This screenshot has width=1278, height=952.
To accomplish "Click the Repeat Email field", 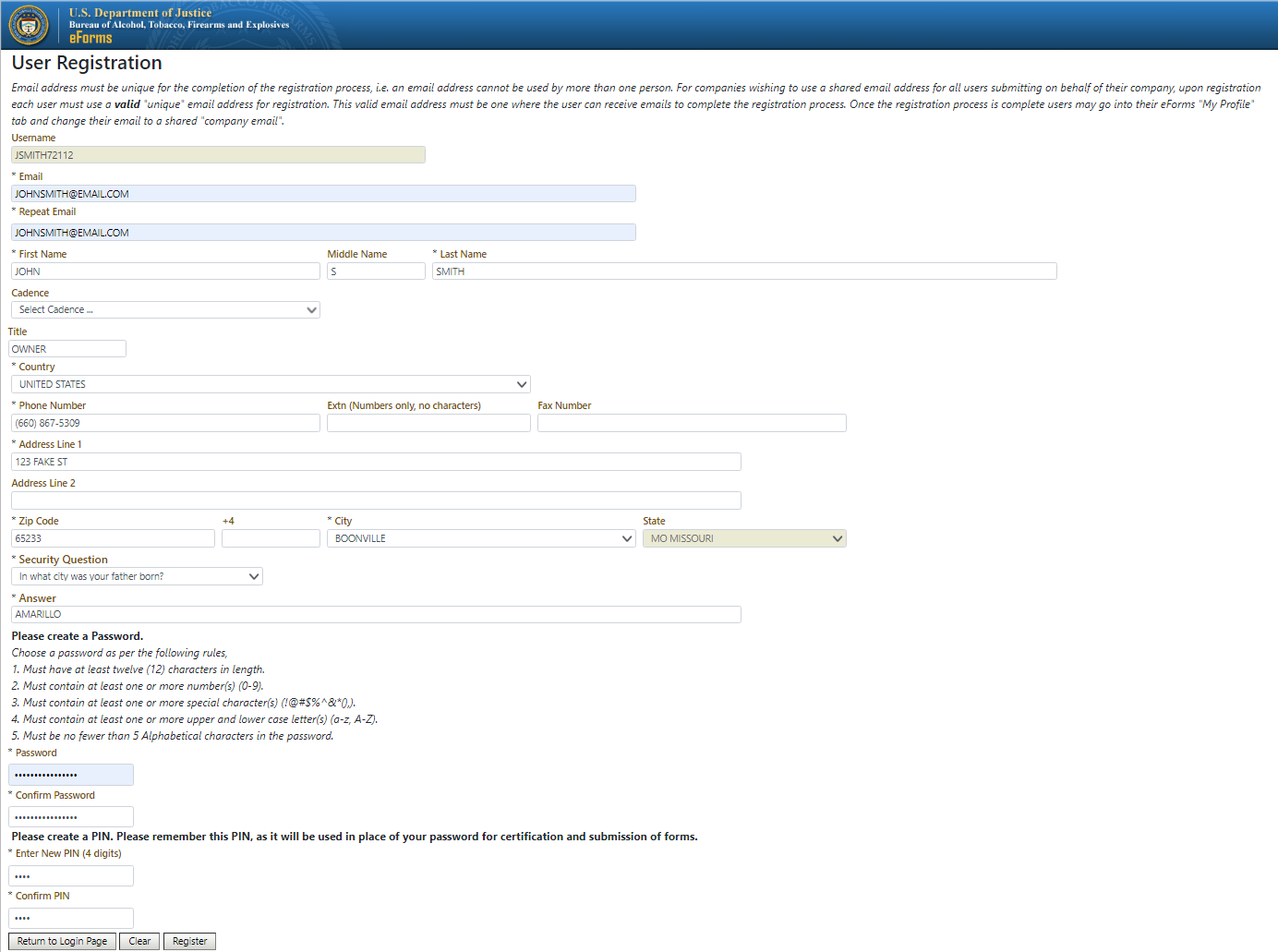I will pyautogui.click(x=321, y=232).
